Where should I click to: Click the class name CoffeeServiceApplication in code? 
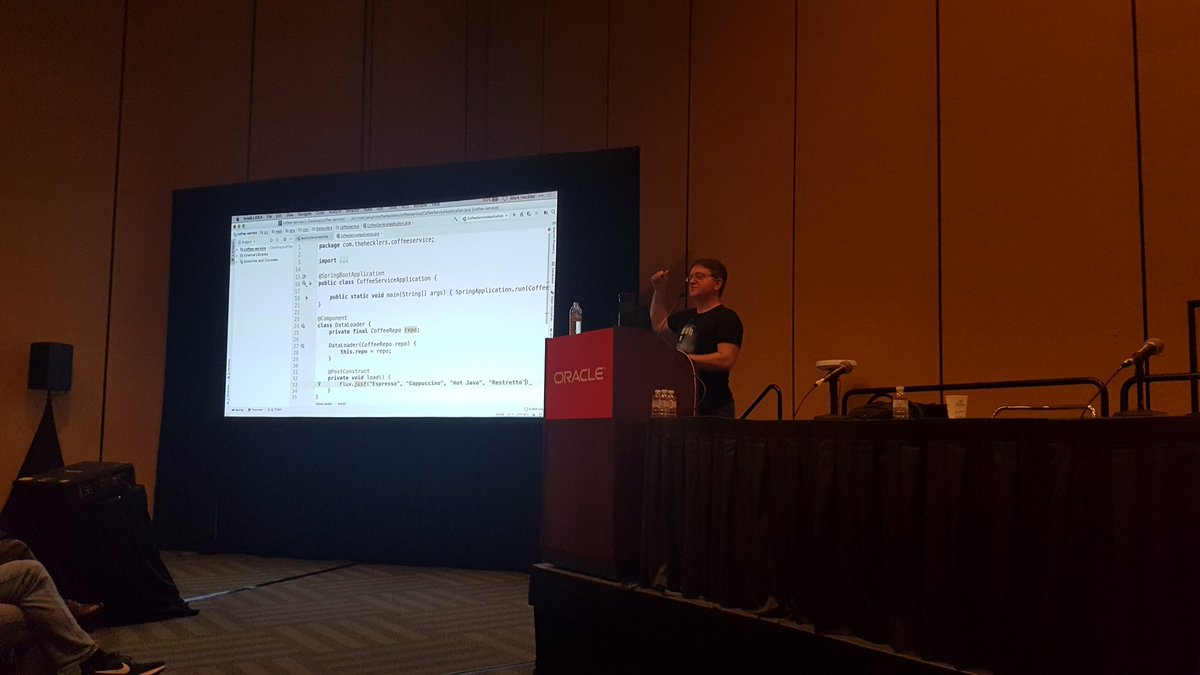point(394,281)
